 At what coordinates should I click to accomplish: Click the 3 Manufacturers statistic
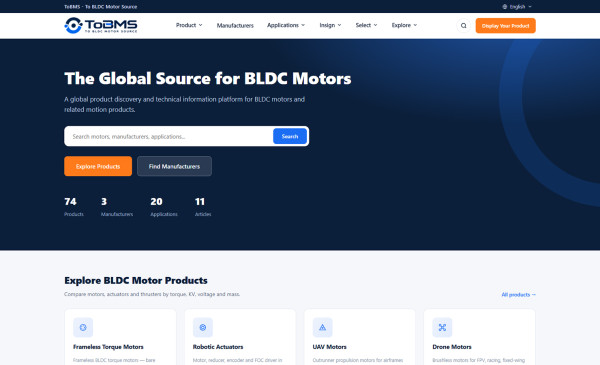click(x=117, y=207)
